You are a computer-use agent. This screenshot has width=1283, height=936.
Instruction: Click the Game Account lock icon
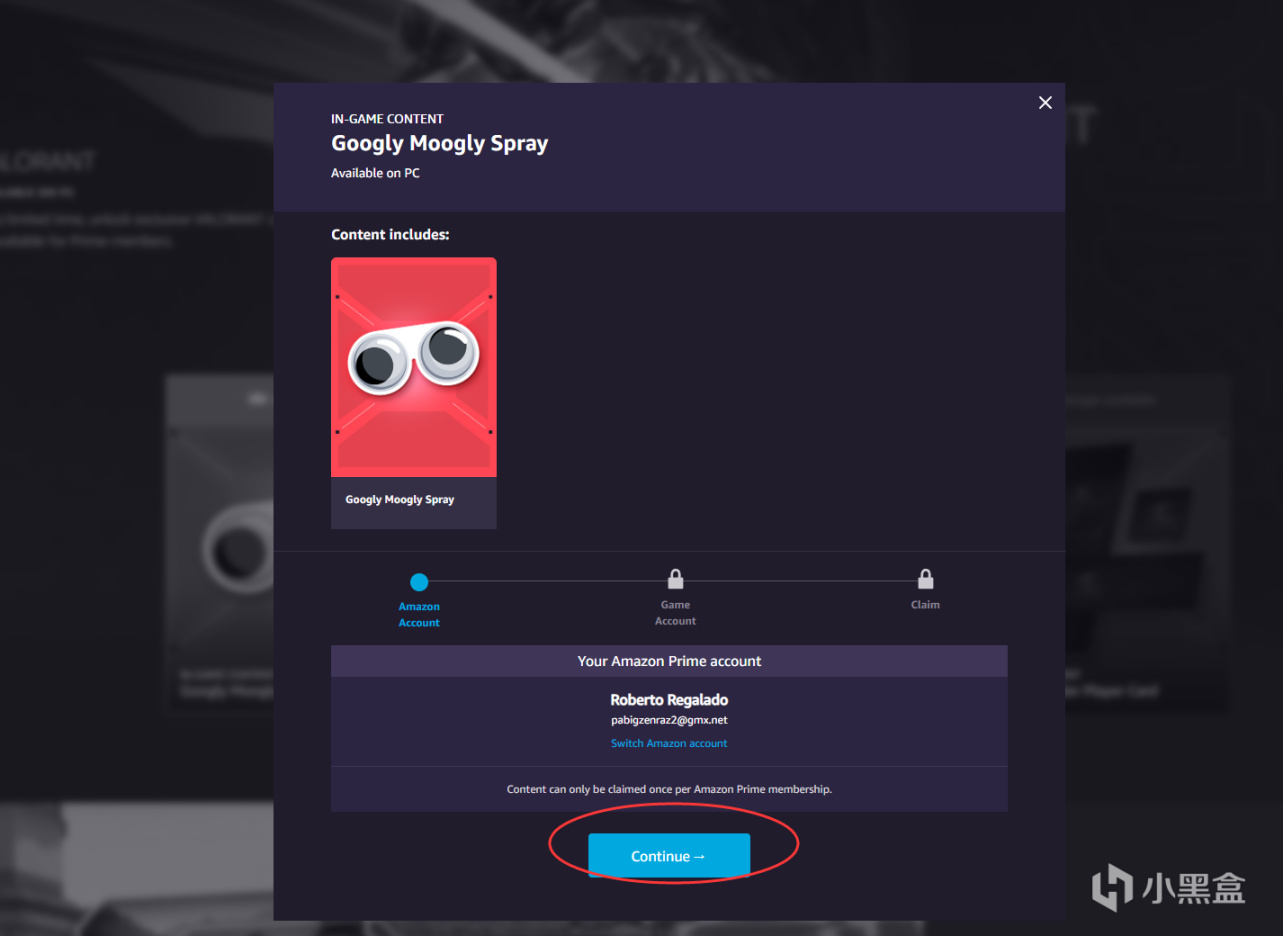675,579
